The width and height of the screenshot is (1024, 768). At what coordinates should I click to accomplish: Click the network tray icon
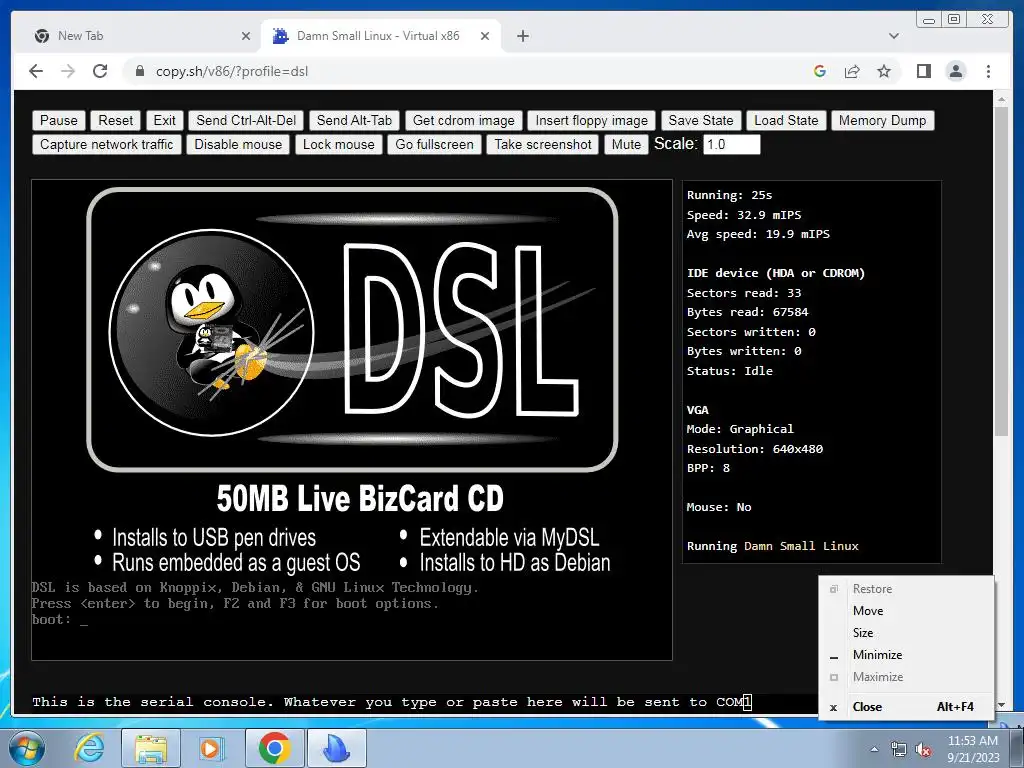click(x=899, y=749)
